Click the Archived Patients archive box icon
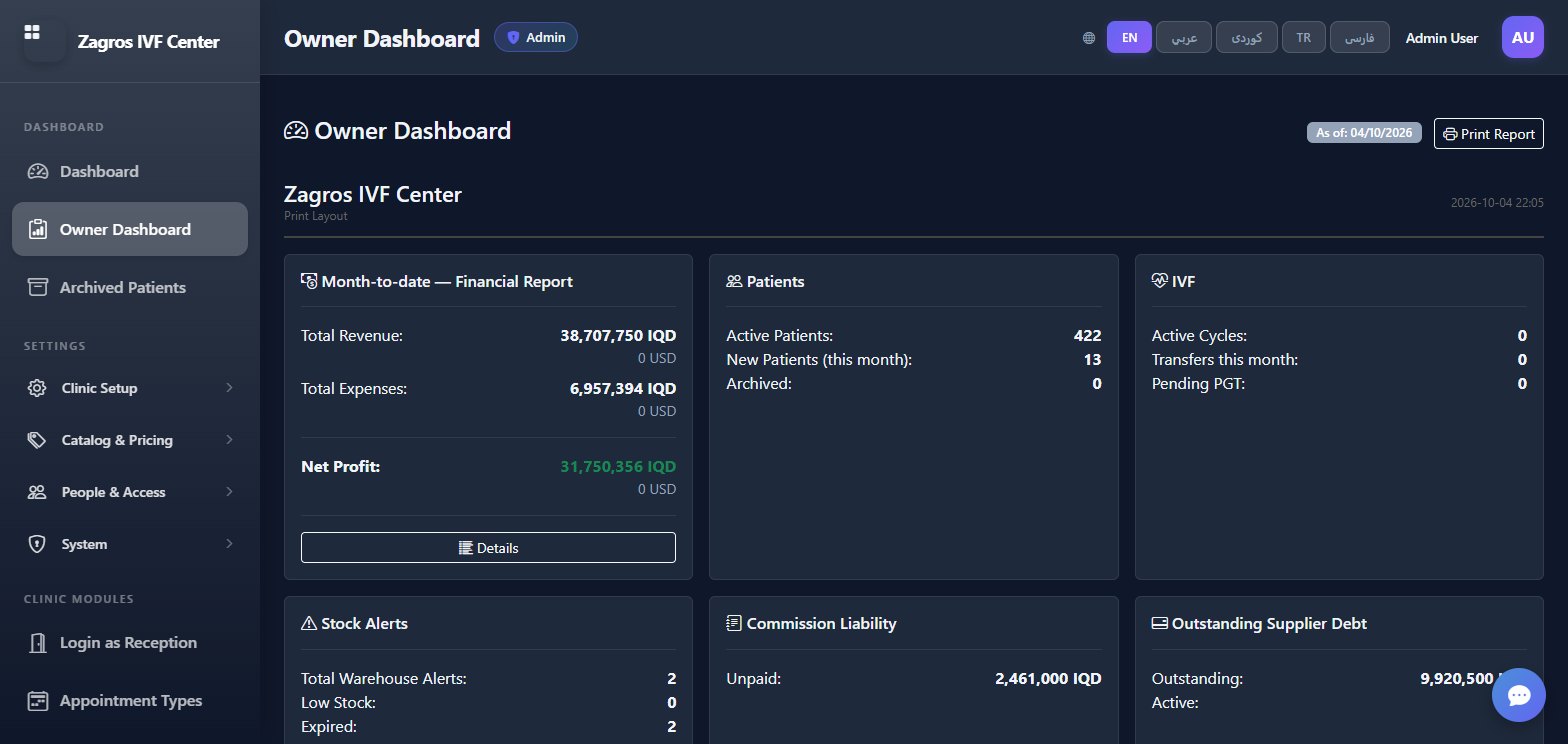Viewport: 1568px width, 744px height. point(38,287)
